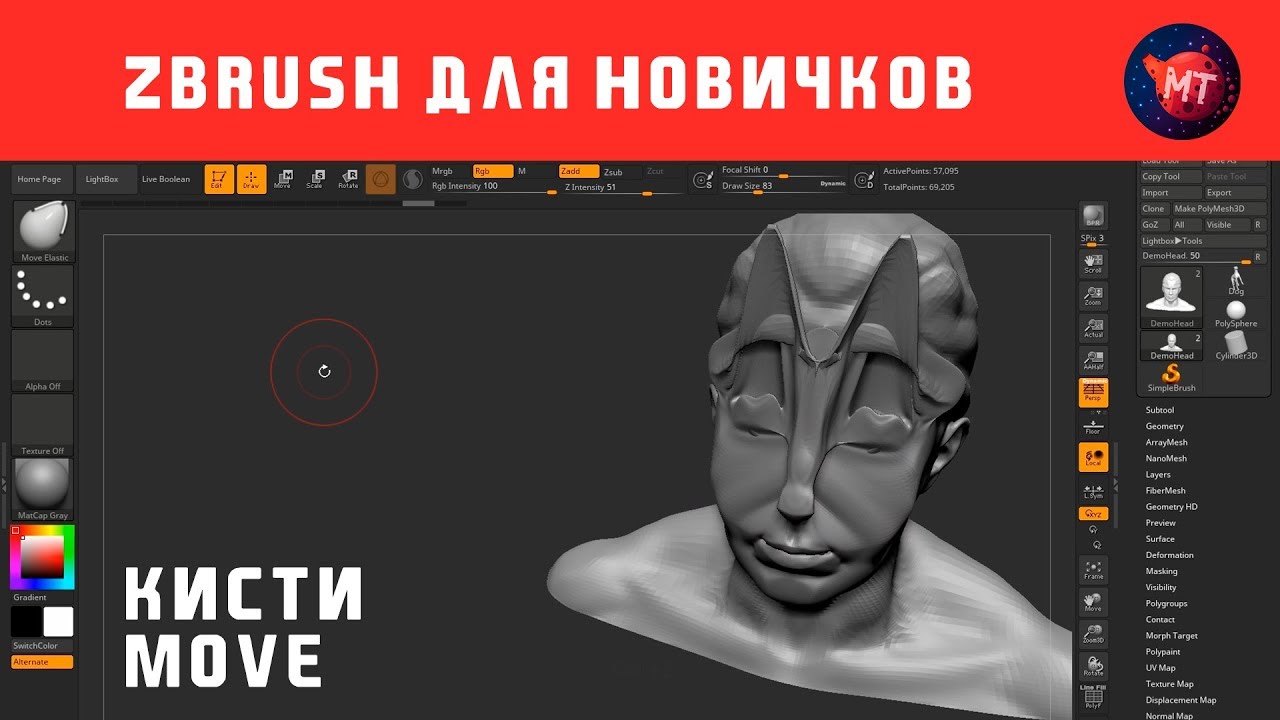The width and height of the screenshot is (1280, 720).
Task: Click the Zoom3D icon
Action: tap(1093, 634)
